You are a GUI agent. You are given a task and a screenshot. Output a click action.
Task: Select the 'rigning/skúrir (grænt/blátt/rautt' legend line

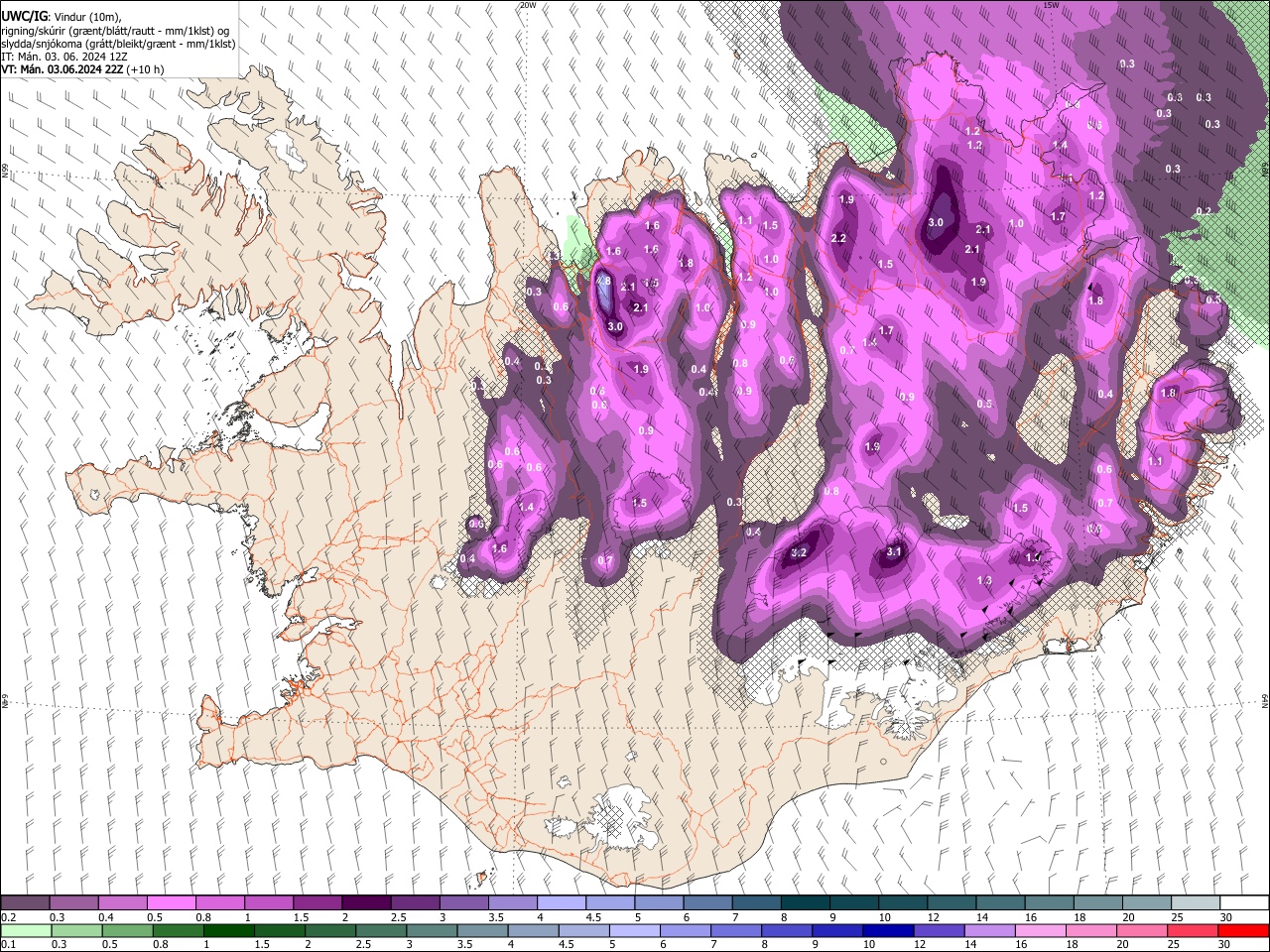click(115, 30)
